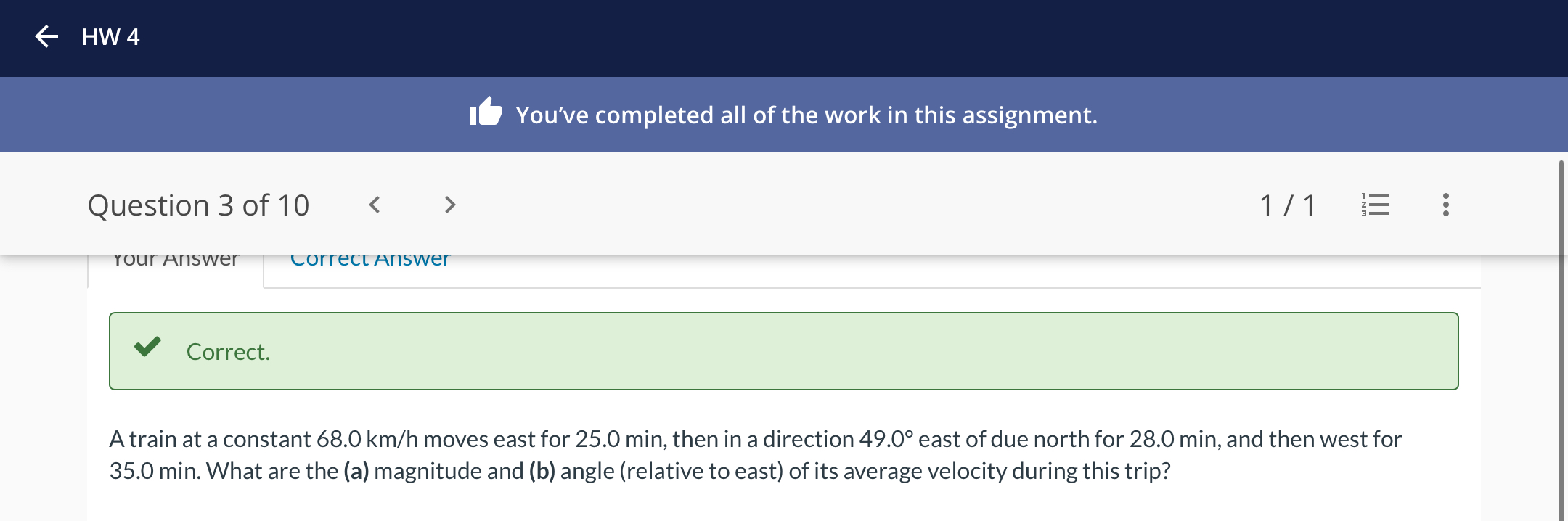The height and width of the screenshot is (521, 1568).
Task: Click the green Correct checkmark icon
Action: (147, 347)
